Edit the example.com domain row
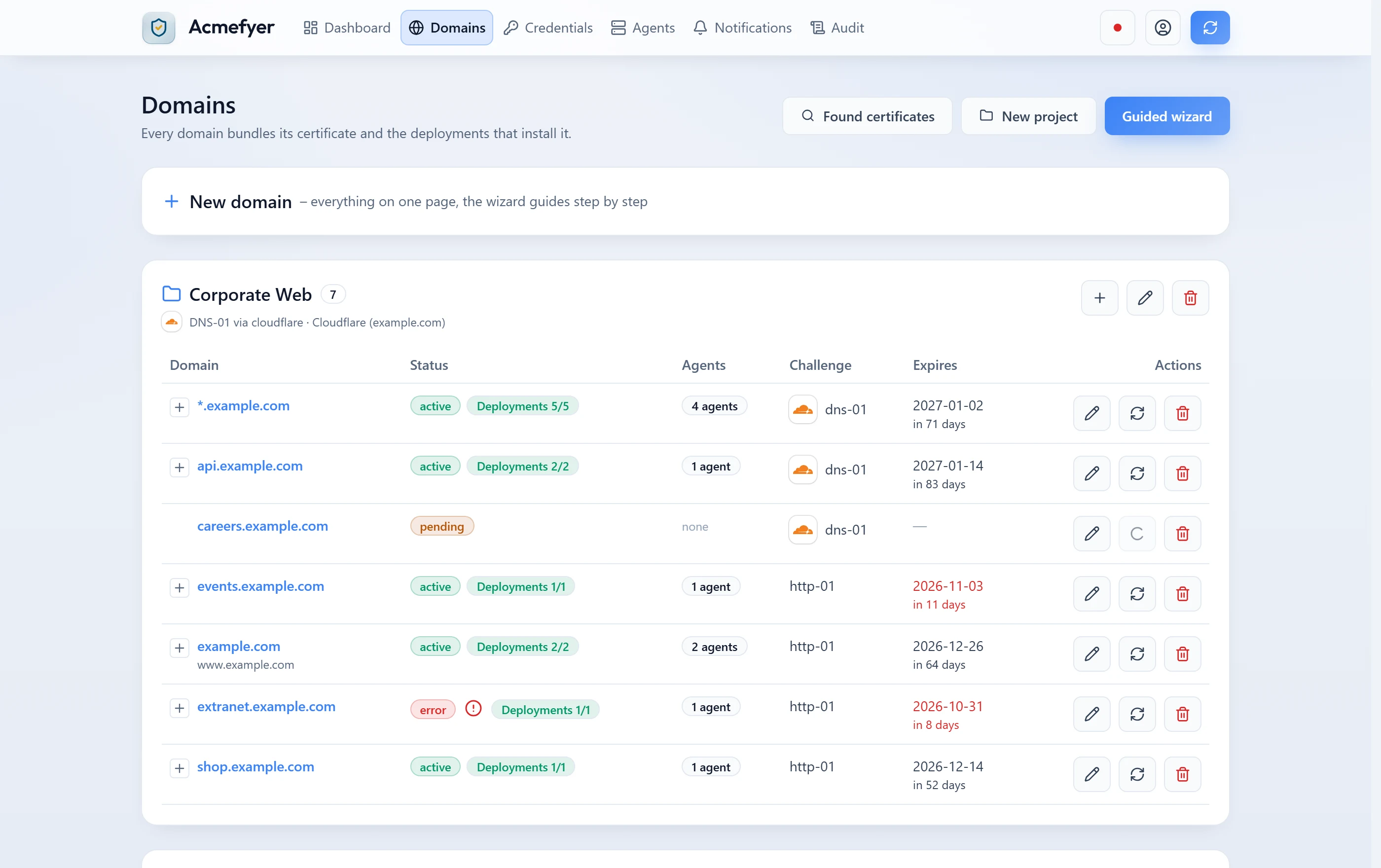This screenshot has width=1381, height=868. [x=1091, y=653]
